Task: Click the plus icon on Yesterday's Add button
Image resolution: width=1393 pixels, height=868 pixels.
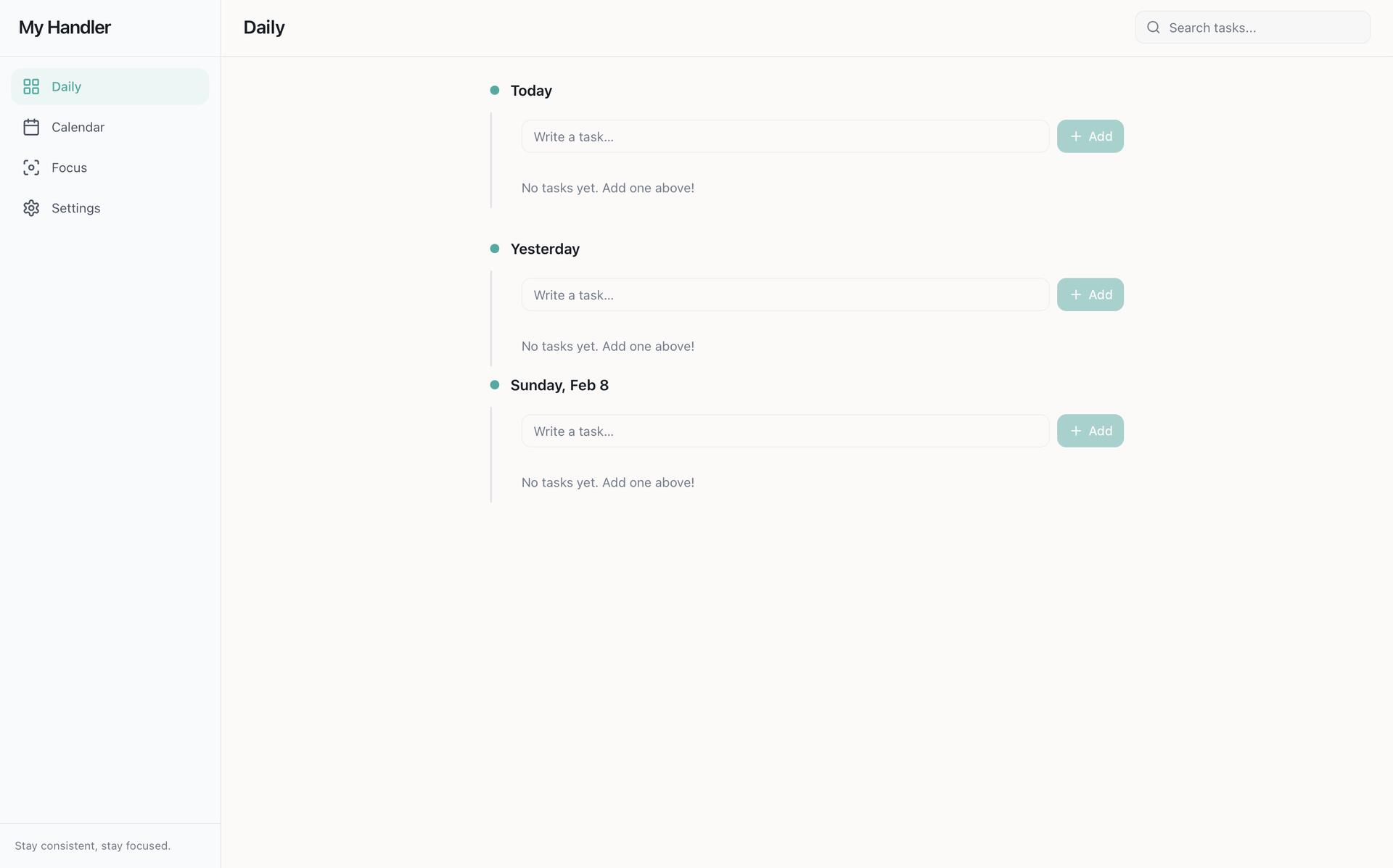Action: click(1076, 294)
